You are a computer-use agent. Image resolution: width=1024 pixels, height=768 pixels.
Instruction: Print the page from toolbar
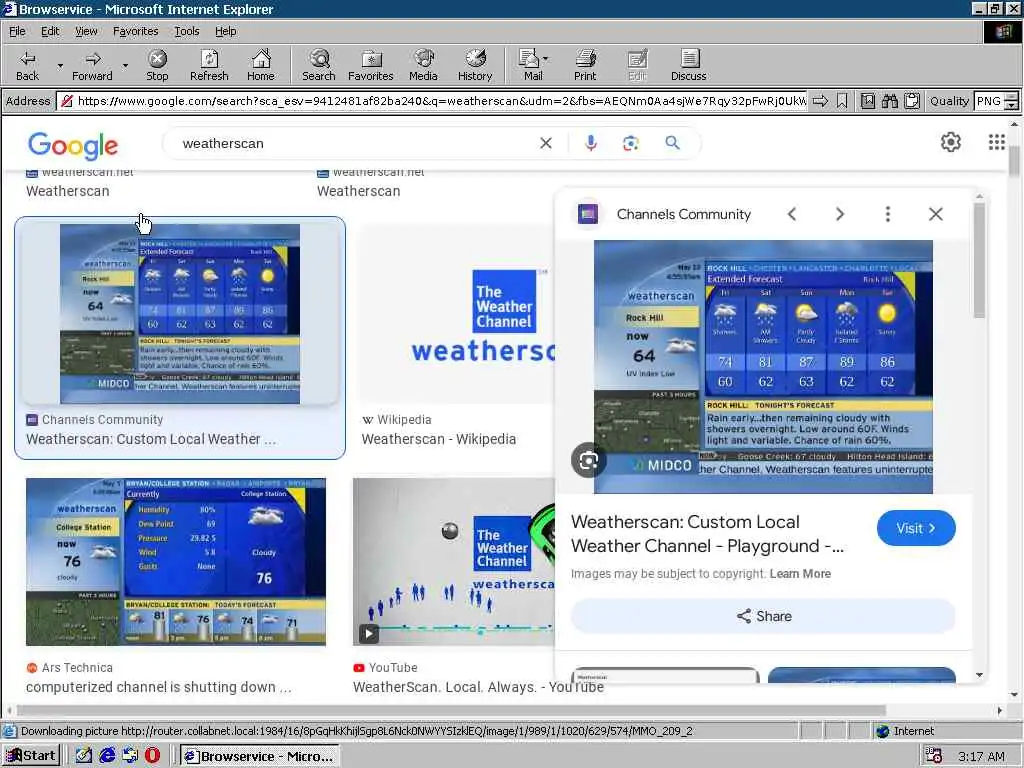[585, 65]
